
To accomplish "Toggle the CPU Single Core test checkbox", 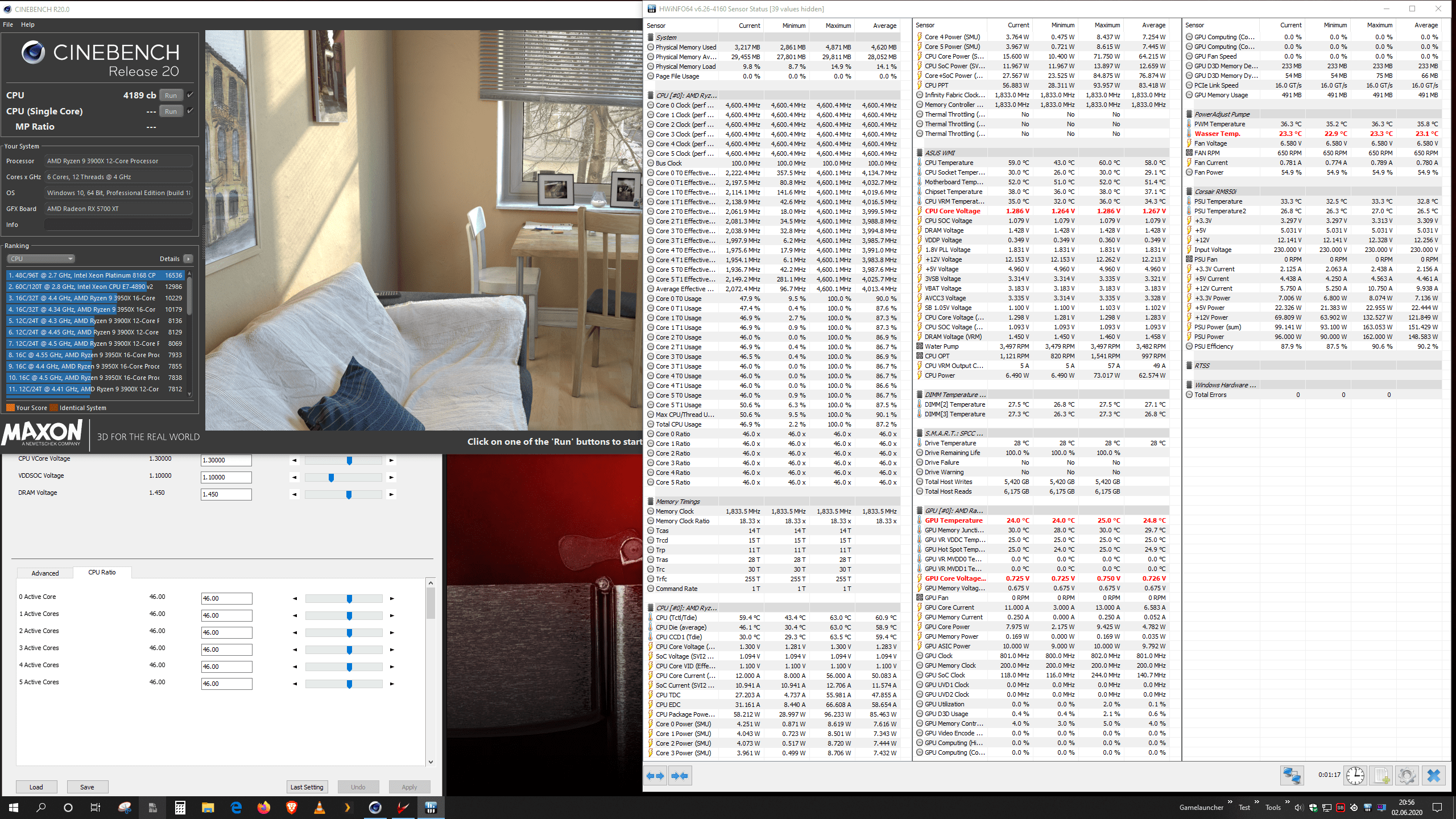I will pyautogui.click(x=191, y=111).
